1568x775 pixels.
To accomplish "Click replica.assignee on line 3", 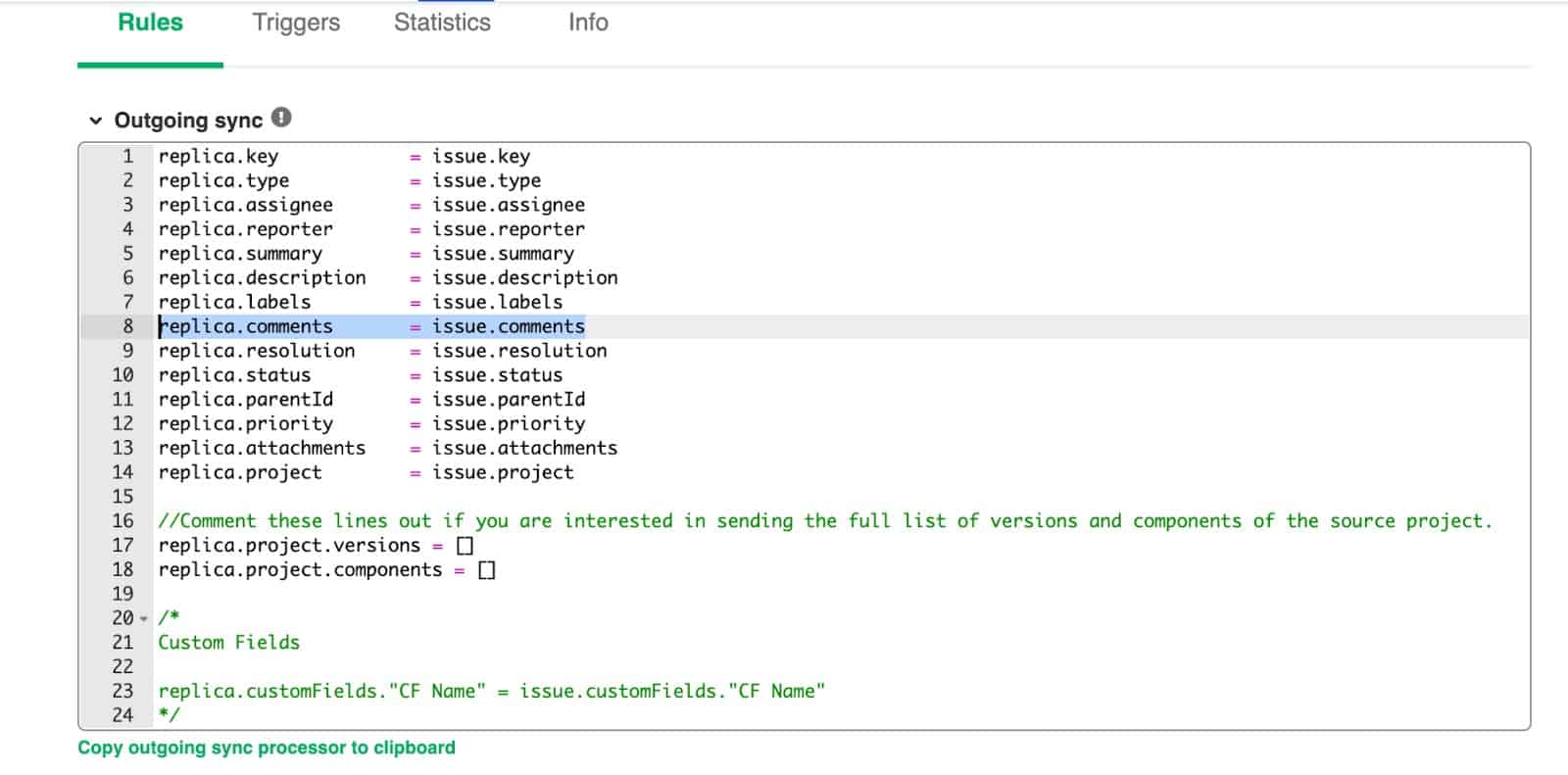I will click(x=246, y=205).
